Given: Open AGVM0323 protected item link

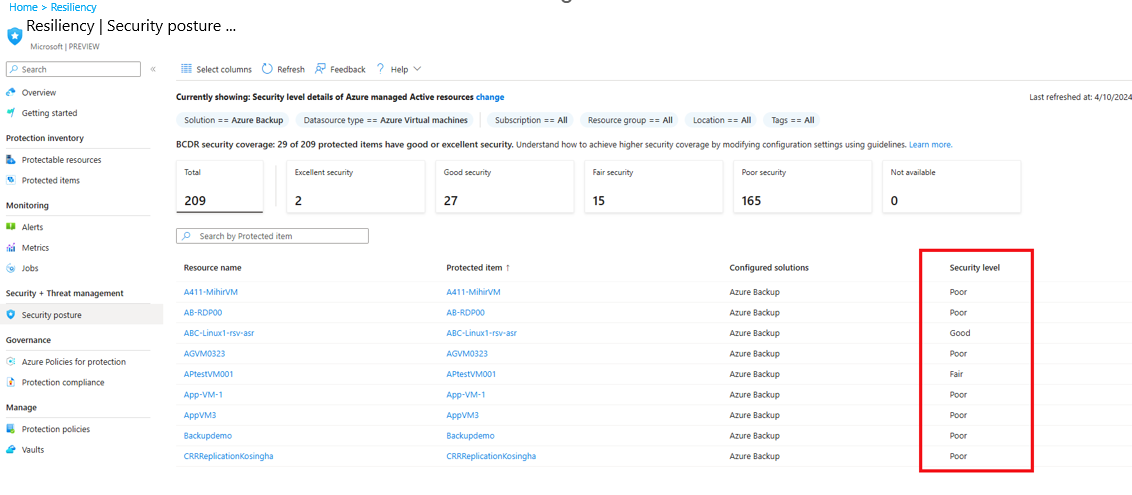Looking at the screenshot, I should point(467,354).
